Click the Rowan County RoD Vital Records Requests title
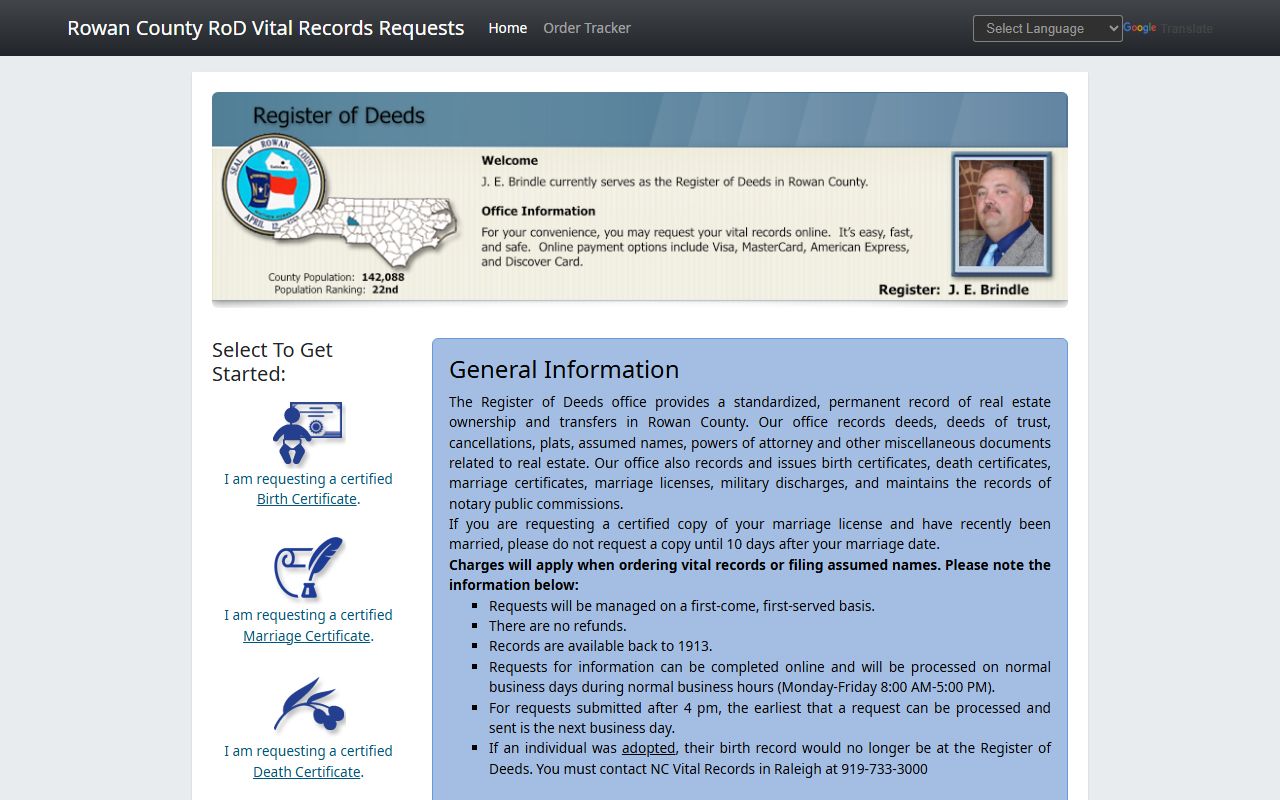The image size is (1280, 800). coord(266,28)
